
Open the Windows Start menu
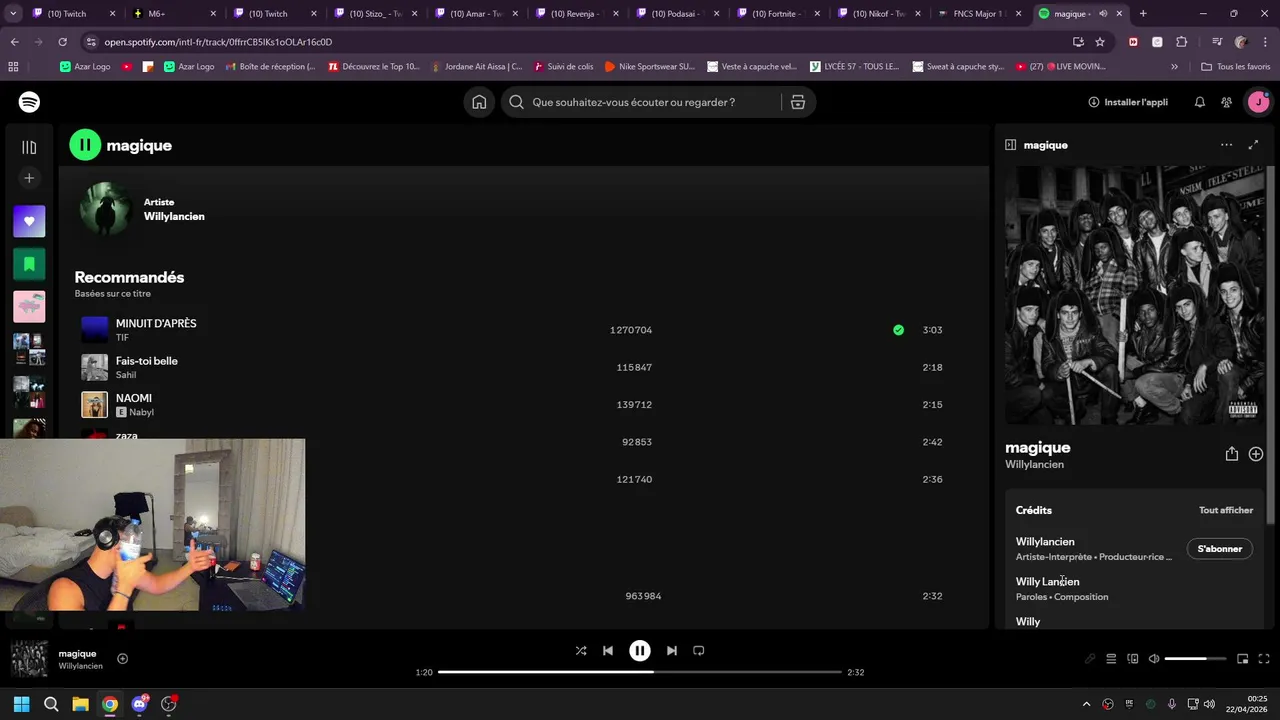point(21,704)
